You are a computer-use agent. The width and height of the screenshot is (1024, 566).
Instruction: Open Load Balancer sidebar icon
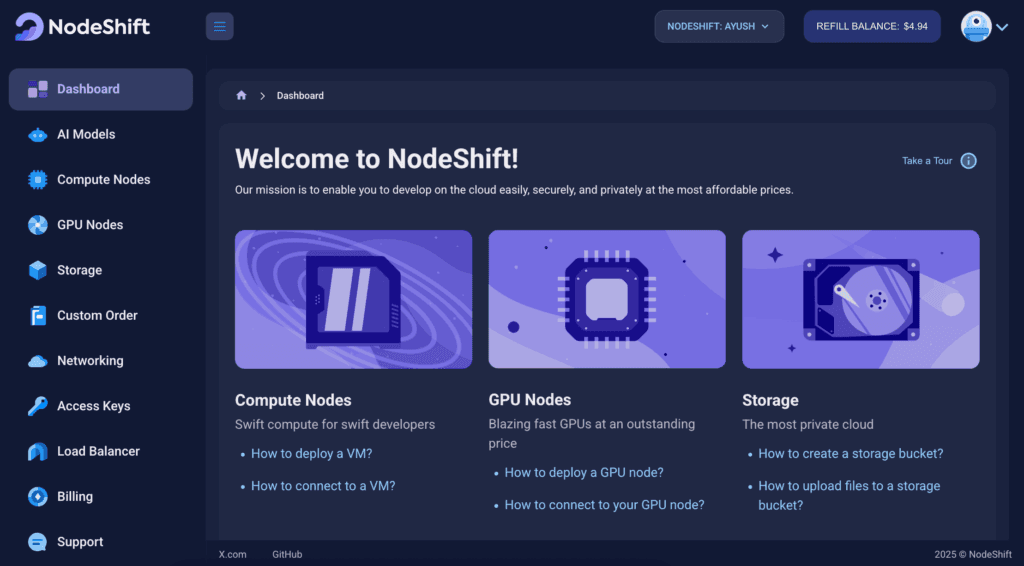click(x=37, y=451)
